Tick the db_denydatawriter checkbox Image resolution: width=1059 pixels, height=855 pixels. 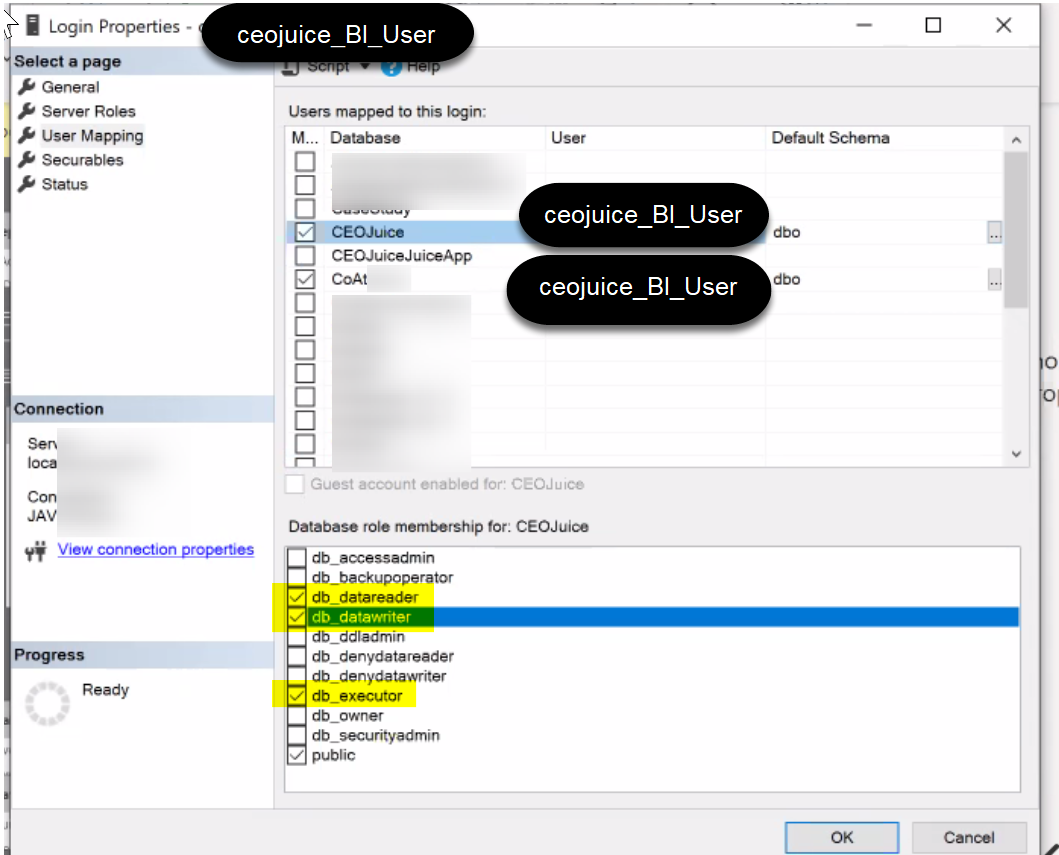click(296, 676)
